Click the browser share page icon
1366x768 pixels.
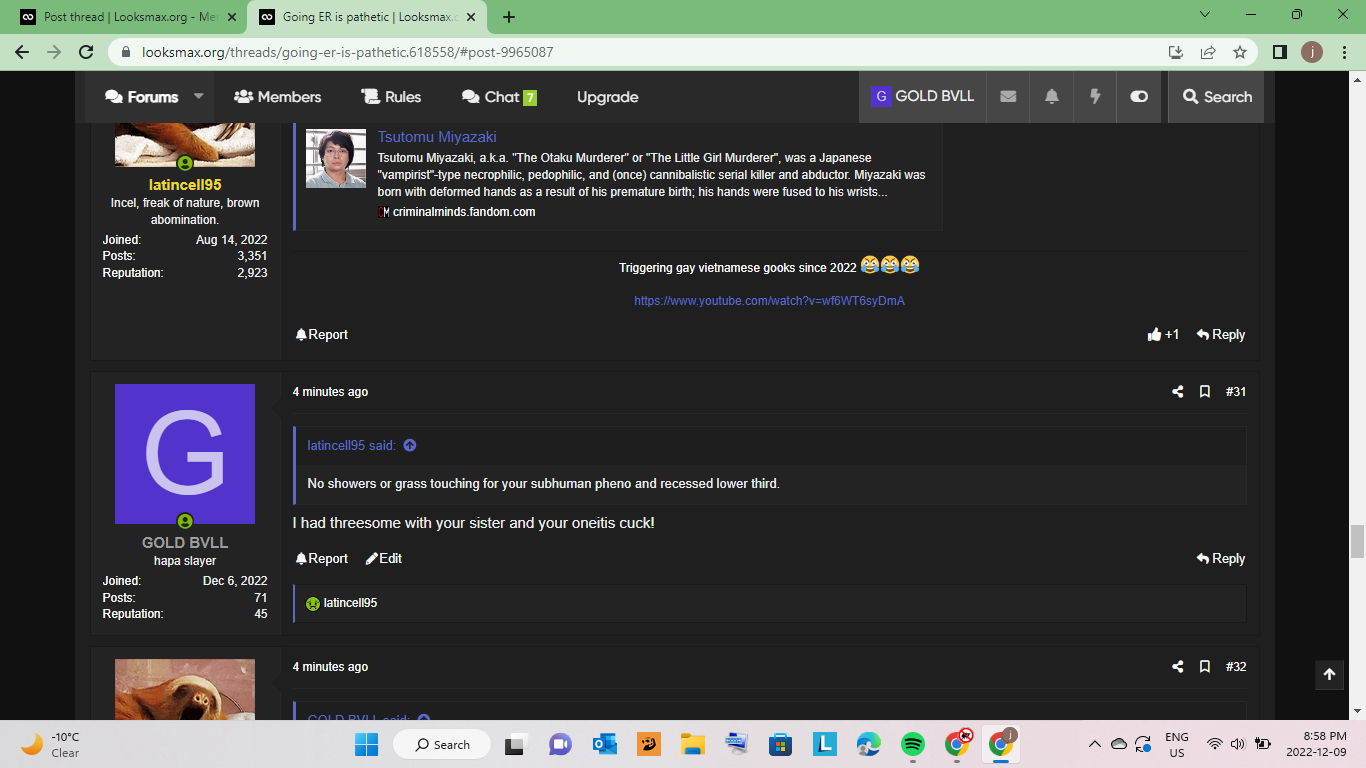pyautogui.click(x=1208, y=52)
